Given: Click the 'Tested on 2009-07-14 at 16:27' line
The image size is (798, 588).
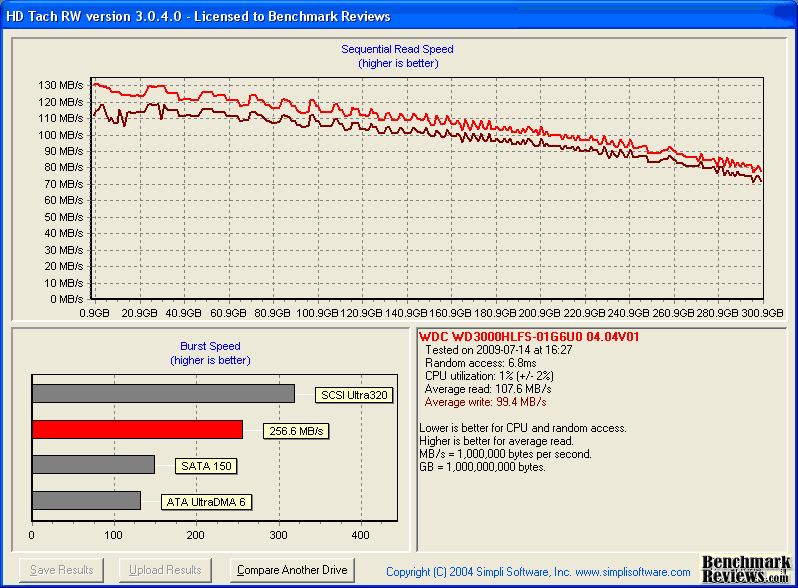Looking at the screenshot, I should coord(499,350).
